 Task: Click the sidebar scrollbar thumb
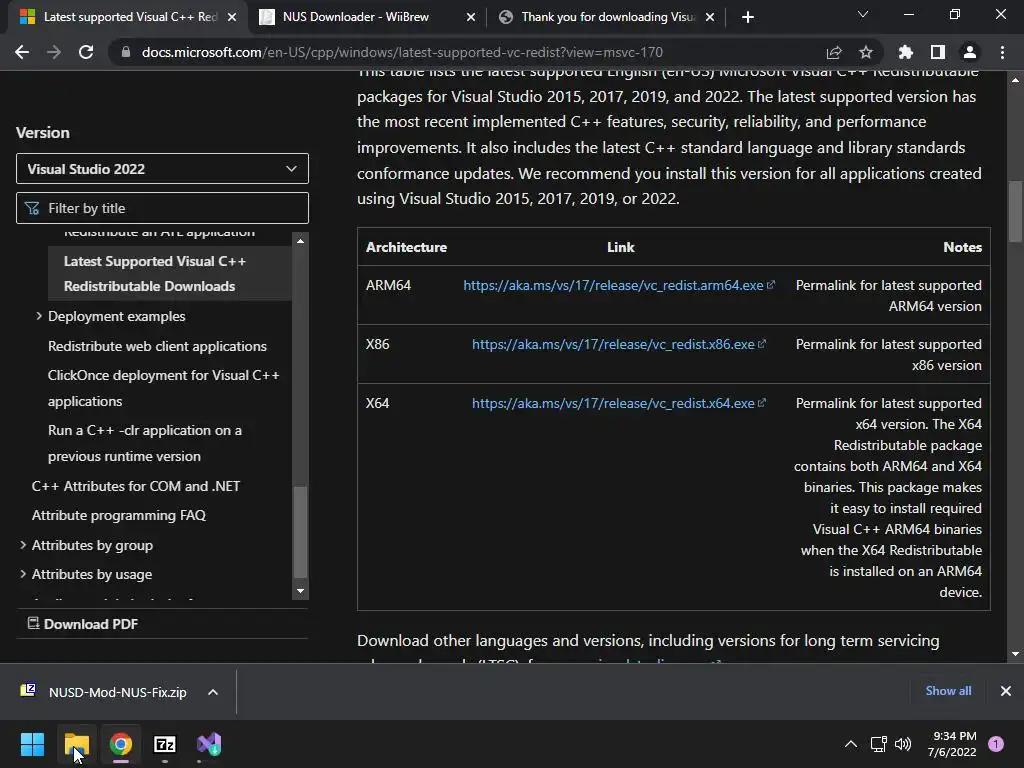pos(300,532)
